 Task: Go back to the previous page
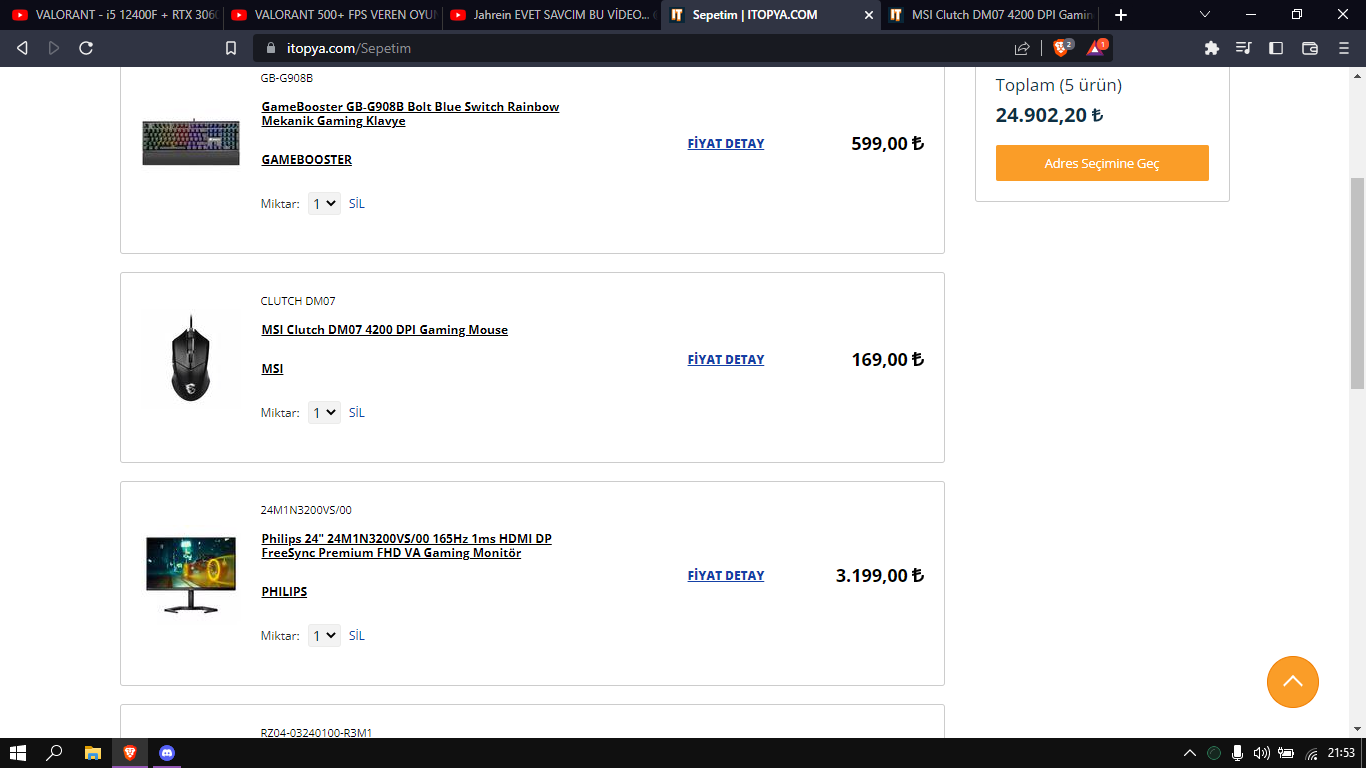22,48
